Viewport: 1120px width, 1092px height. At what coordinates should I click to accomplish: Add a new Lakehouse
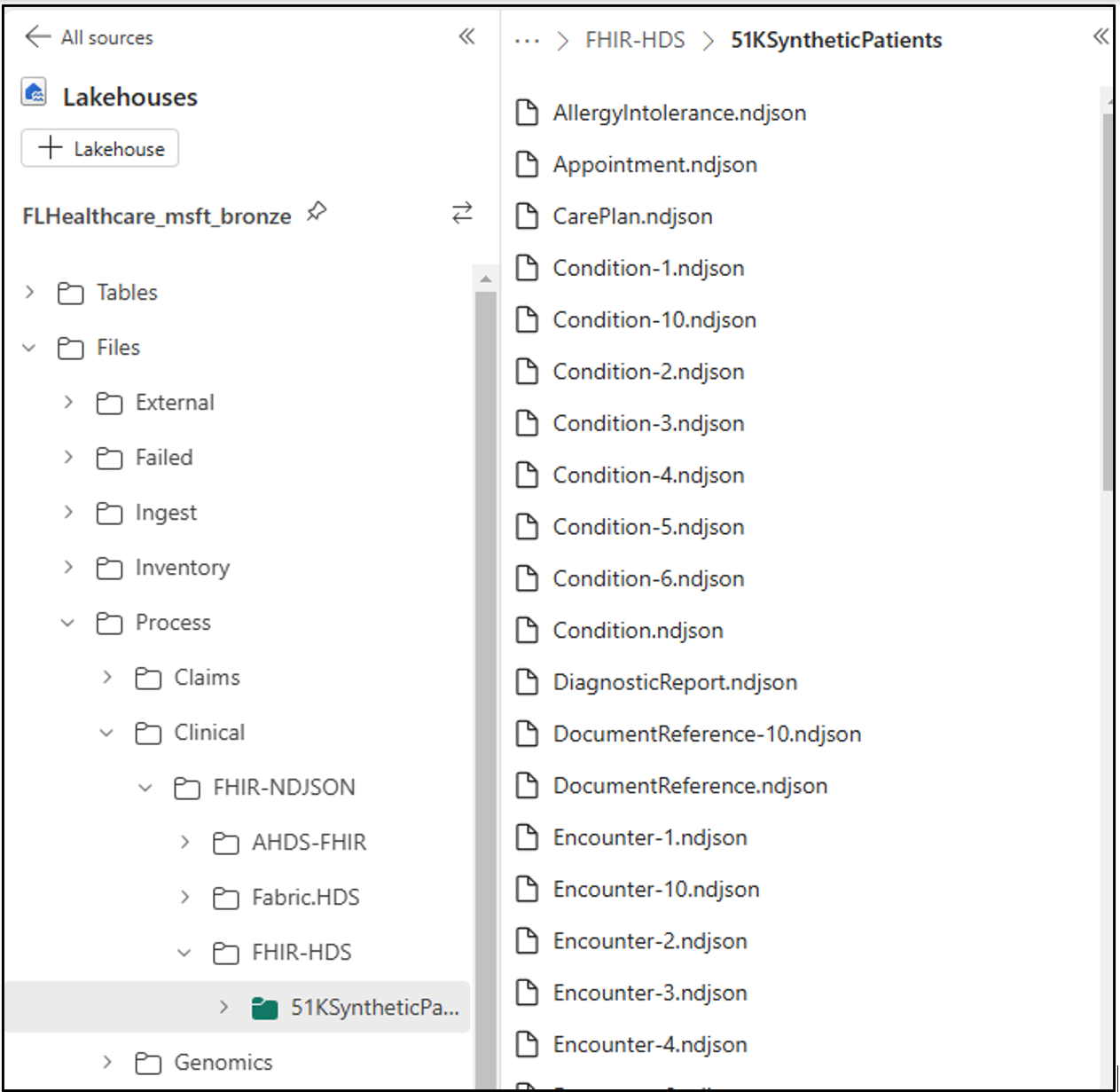point(100,148)
